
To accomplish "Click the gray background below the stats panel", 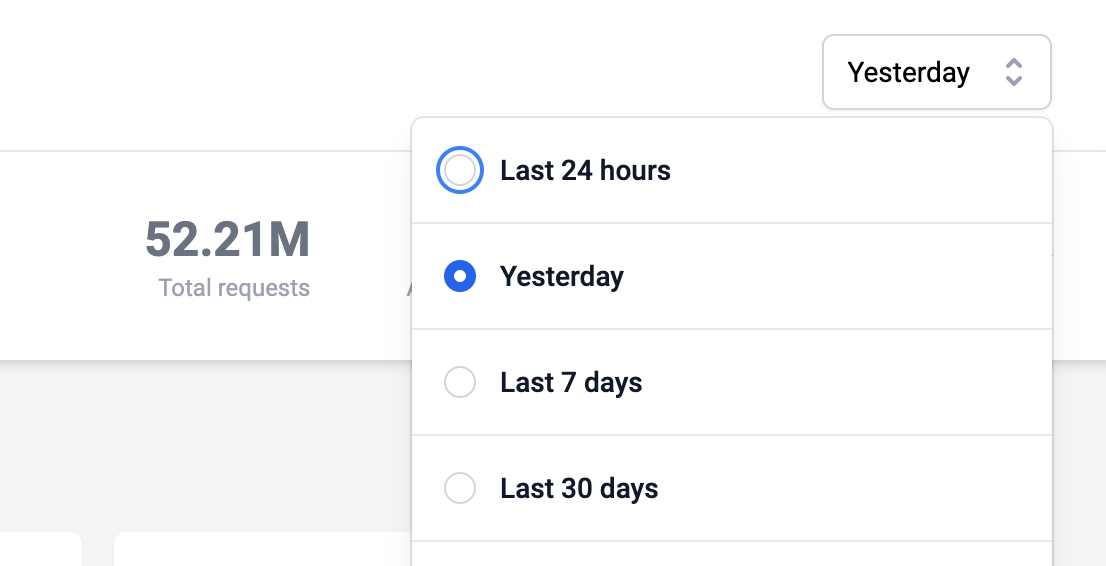I will click(x=205, y=445).
